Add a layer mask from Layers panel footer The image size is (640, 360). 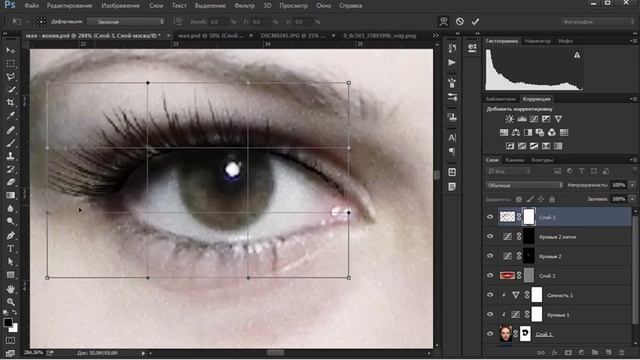pyautogui.click(x=568, y=352)
